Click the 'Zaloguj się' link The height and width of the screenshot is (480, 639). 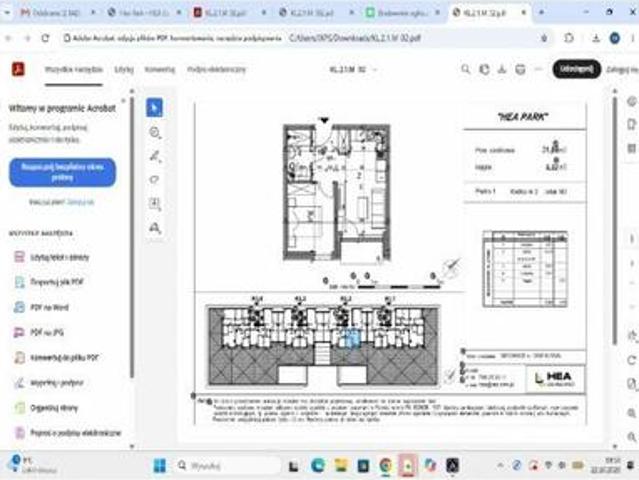point(622,70)
